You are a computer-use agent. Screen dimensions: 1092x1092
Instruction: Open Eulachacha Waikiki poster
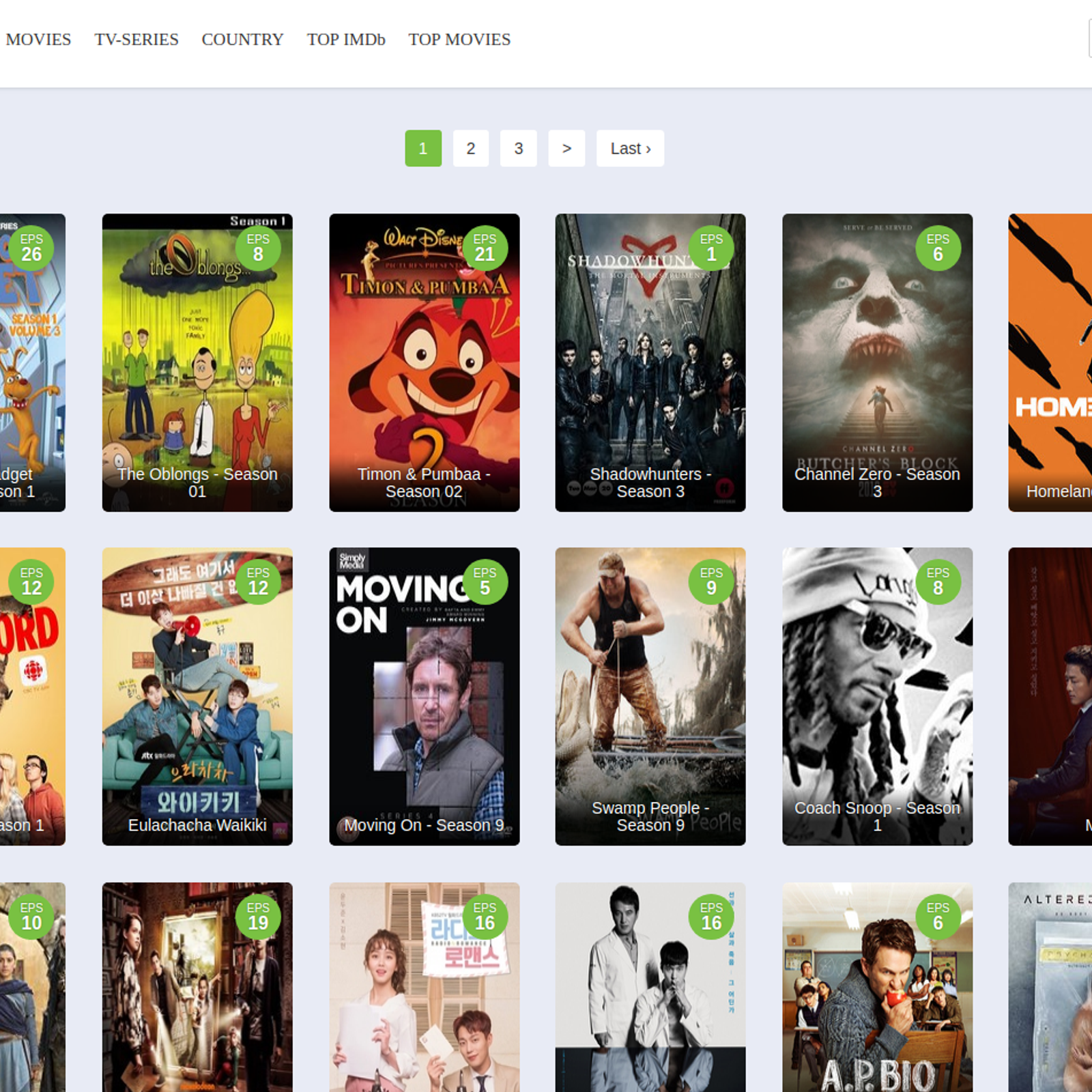pyautogui.click(x=197, y=696)
